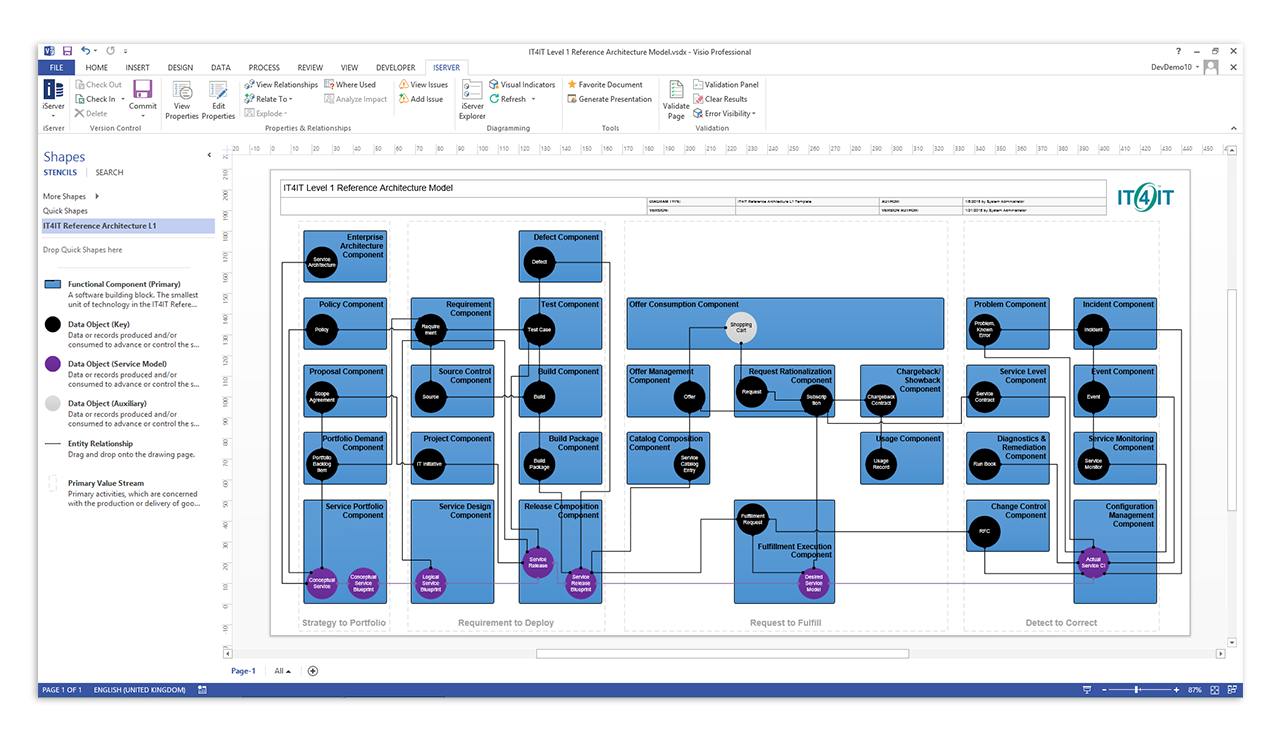Click View Relationships

click(281, 85)
